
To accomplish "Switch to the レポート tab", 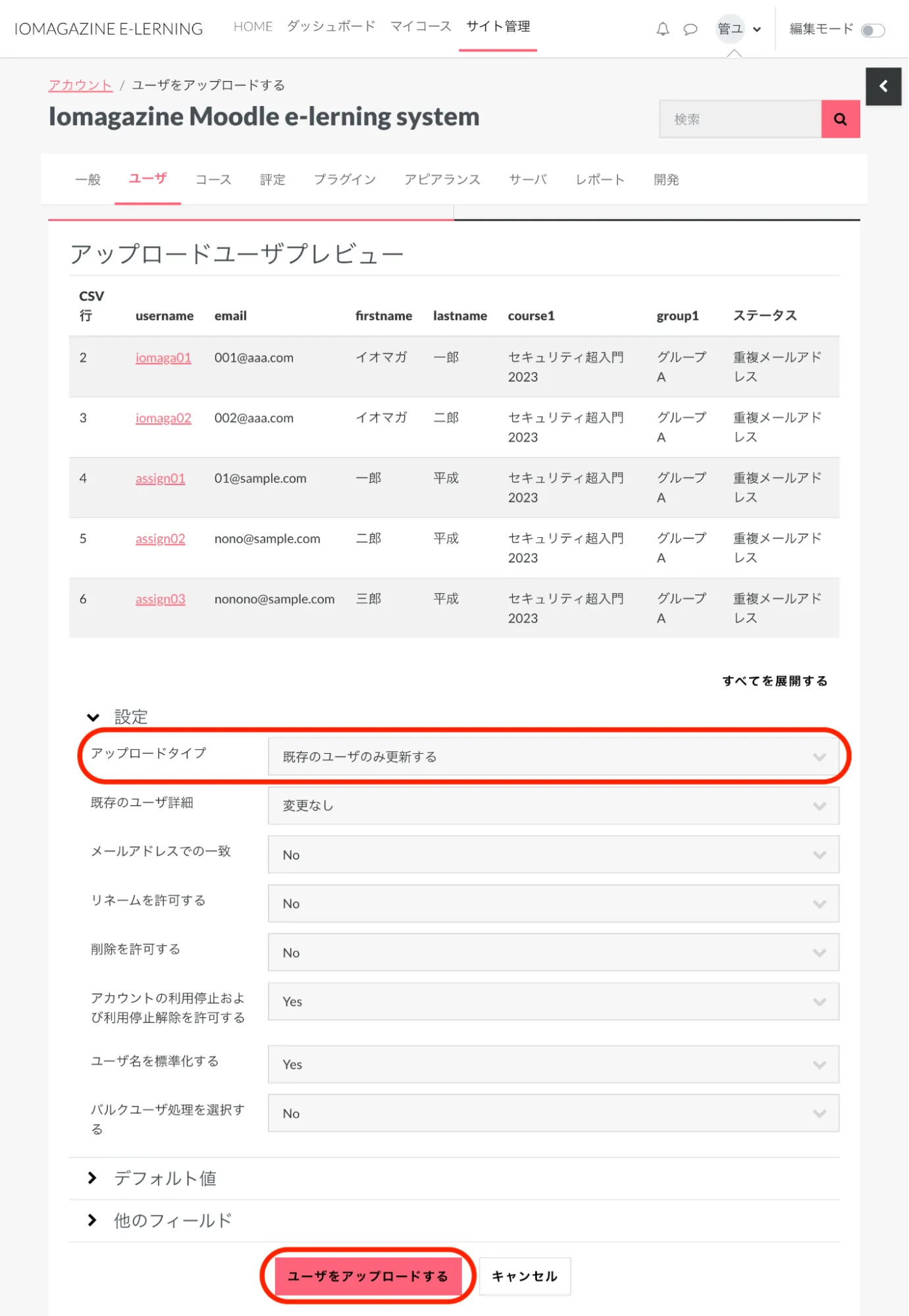I will [600, 180].
